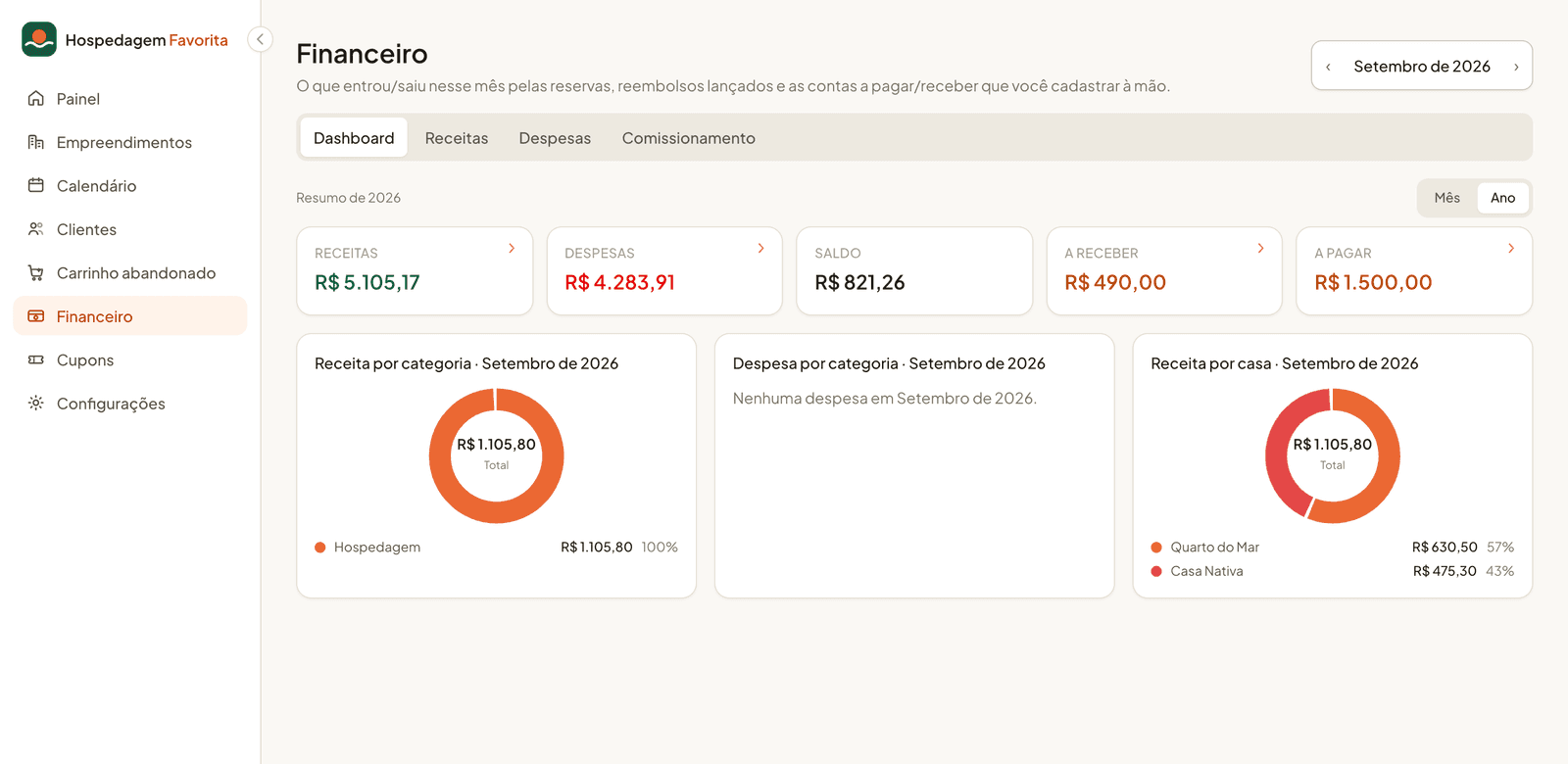The image size is (1568, 764).
Task: Click the R$ 5.105,17 receitas value
Action: 367,283
